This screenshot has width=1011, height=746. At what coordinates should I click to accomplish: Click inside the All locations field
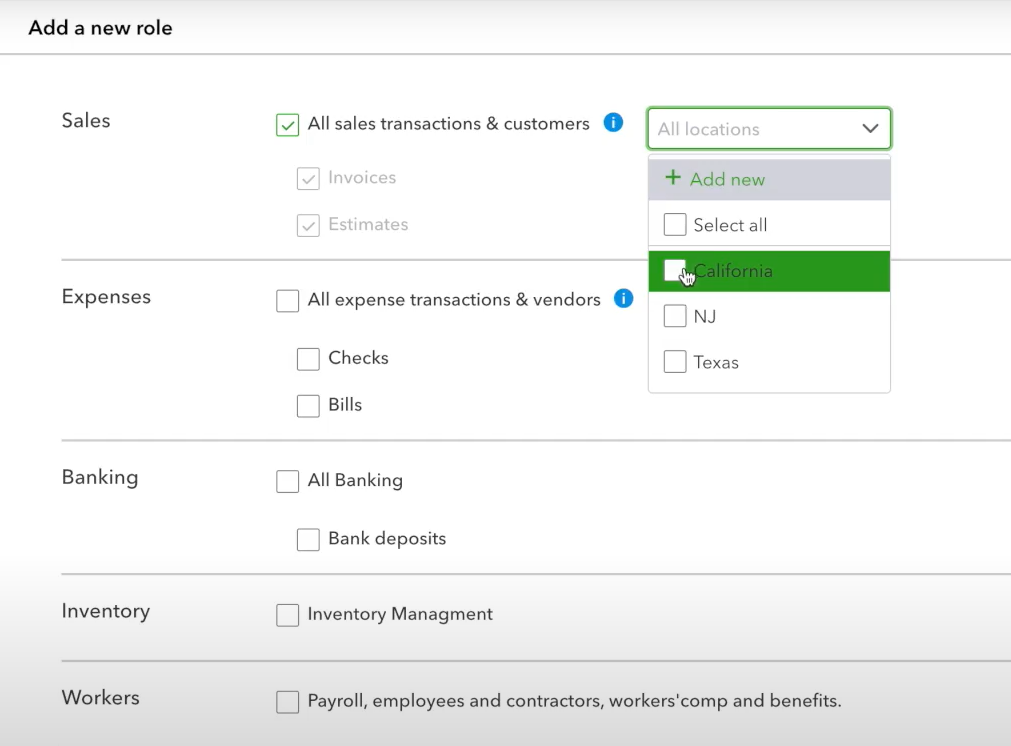coord(769,128)
